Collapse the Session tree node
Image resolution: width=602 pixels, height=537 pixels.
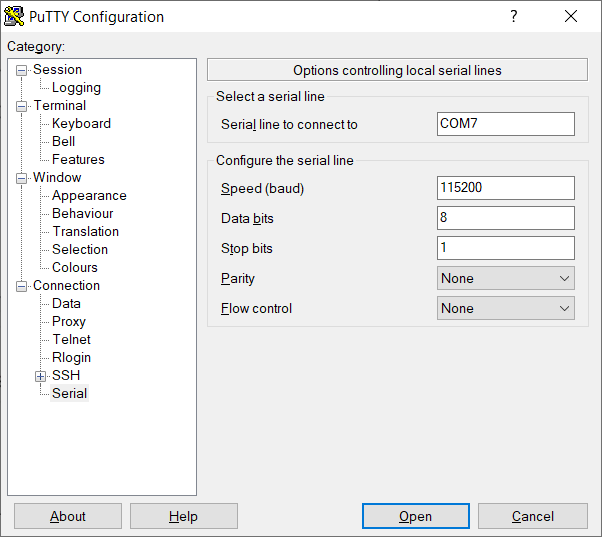click(23, 70)
